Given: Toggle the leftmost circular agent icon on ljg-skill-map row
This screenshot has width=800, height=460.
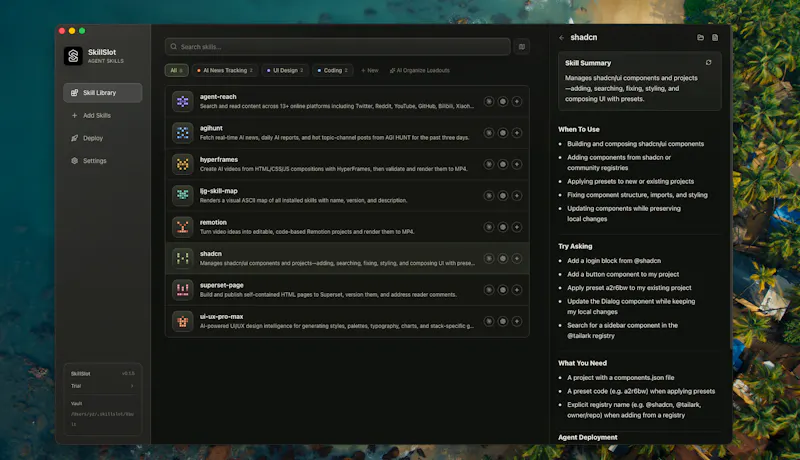Looking at the screenshot, I should tap(489, 196).
